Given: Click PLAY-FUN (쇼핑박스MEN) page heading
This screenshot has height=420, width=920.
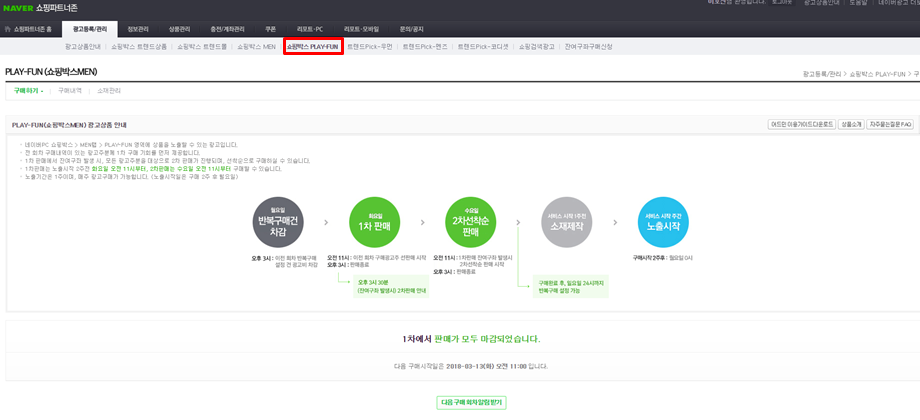Looking at the screenshot, I should (x=51, y=72).
